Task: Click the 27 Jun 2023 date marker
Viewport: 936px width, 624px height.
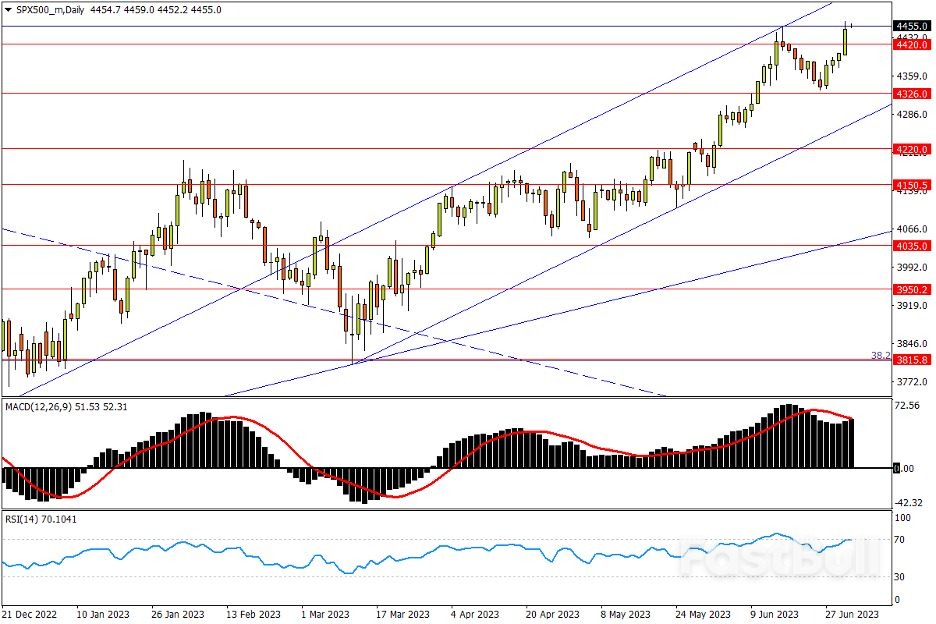Action: (852, 615)
